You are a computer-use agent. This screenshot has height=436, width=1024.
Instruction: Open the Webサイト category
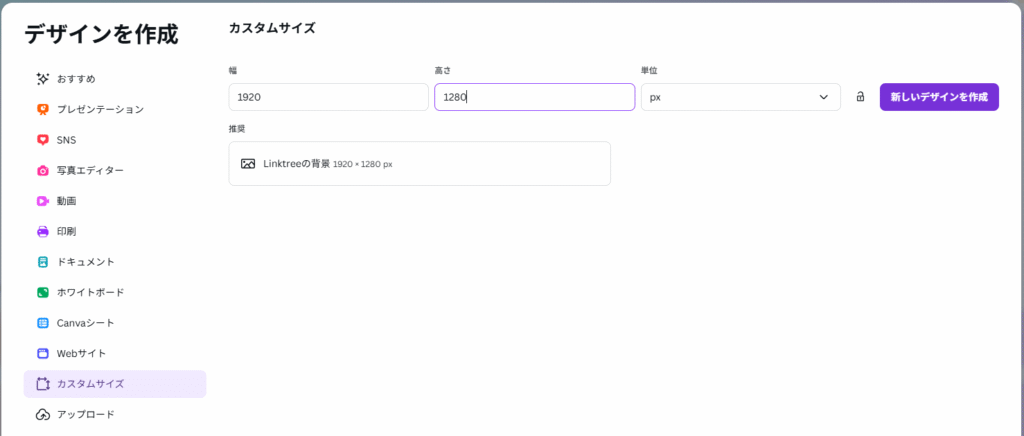tap(81, 353)
